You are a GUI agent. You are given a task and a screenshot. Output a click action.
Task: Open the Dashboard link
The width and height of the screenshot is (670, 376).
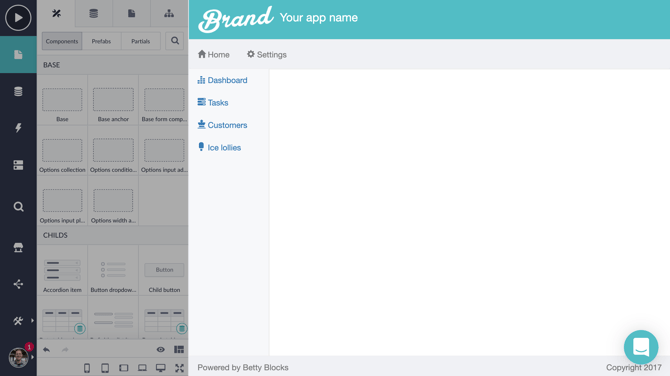pyautogui.click(x=222, y=80)
